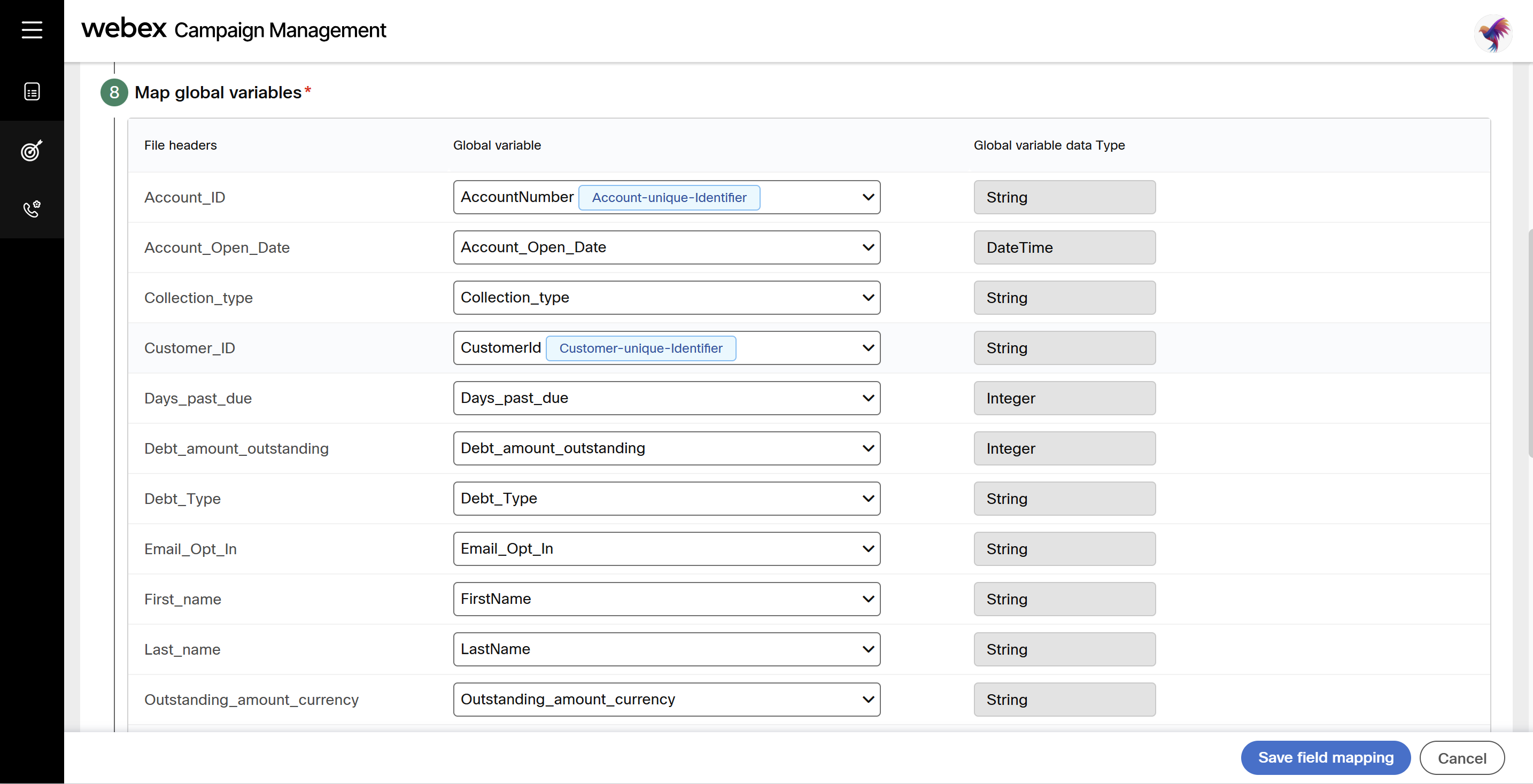This screenshot has height=784, width=1533.
Task: Open the hamburger navigation menu
Action: point(32,30)
